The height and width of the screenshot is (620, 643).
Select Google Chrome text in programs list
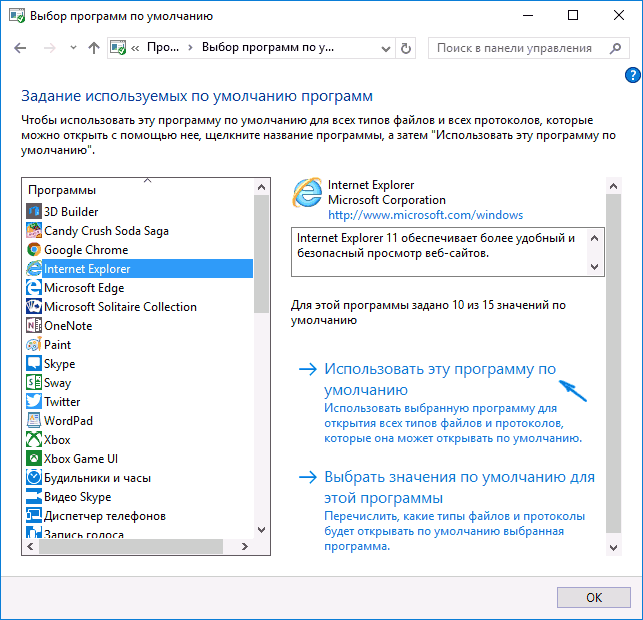click(x=86, y=250)
